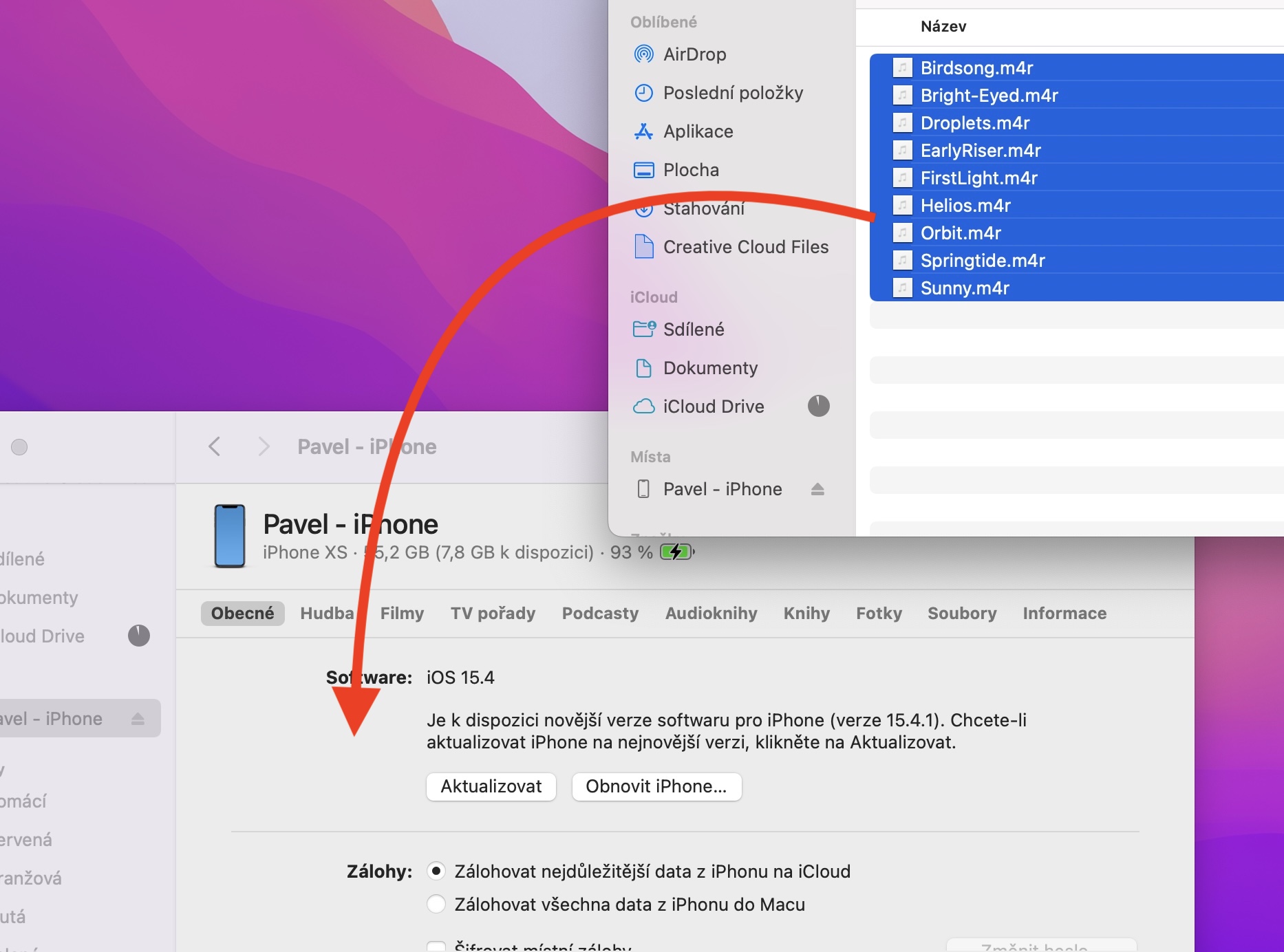
Task: Click the Aktualizovat button
Action: pyautogui.click(x=491, y=786)
